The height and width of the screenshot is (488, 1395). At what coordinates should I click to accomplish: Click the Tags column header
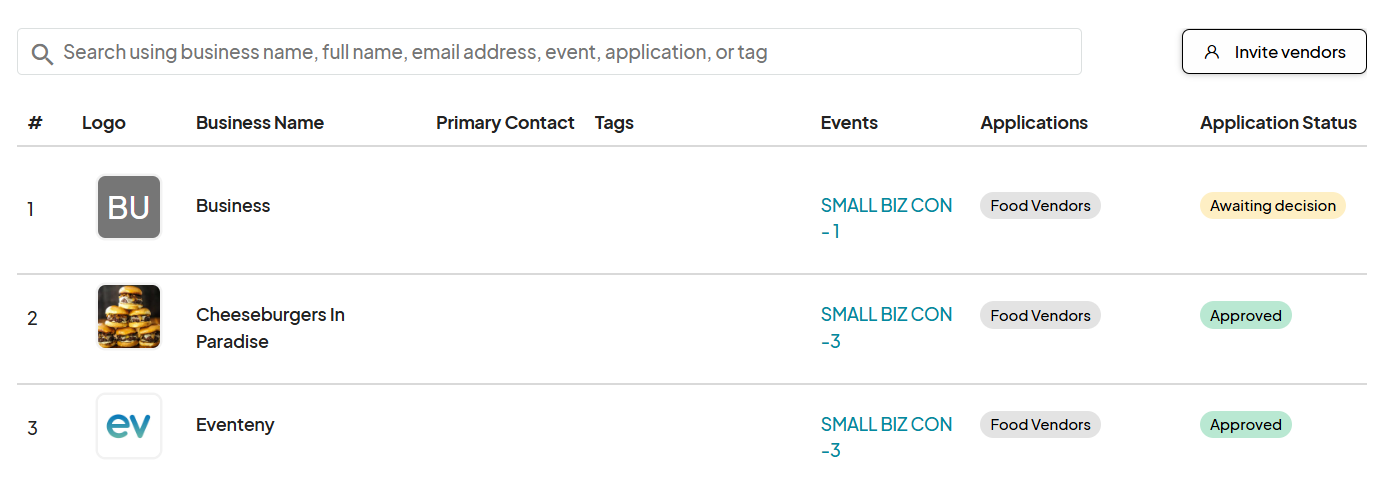click(x=614, y=123)
